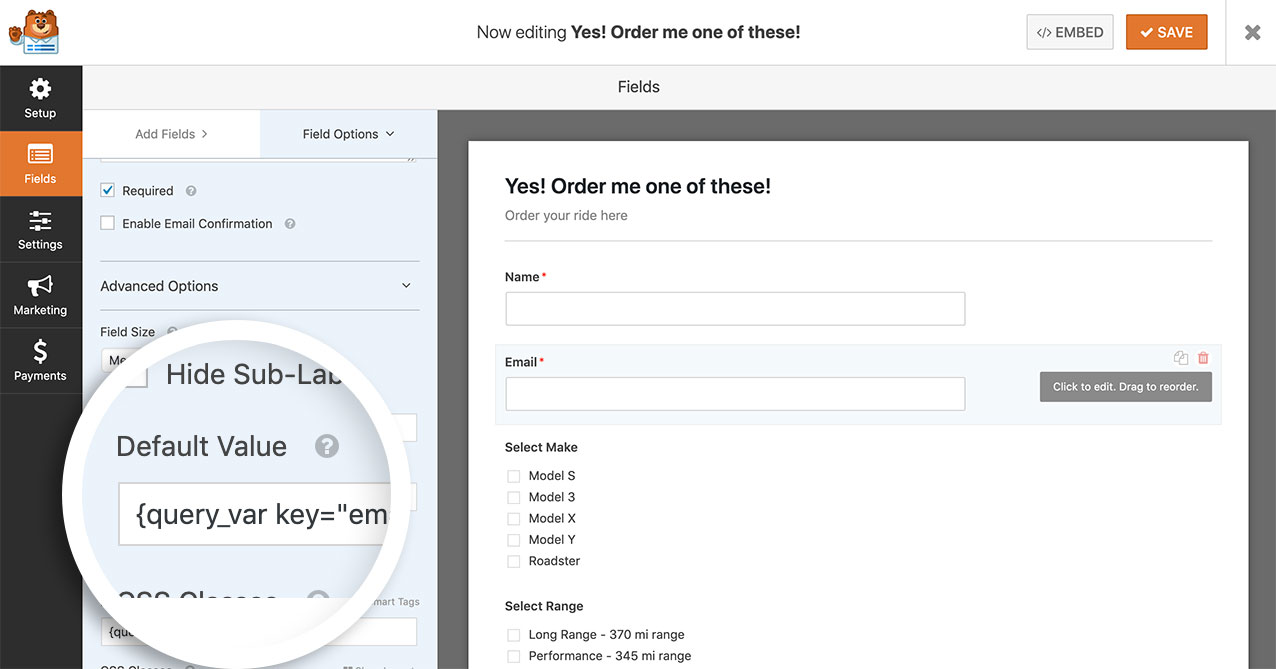The width and height of the screenshot is (1276, 669).
Task: Click help icon beside Enable Email Confirmation
Action: (290, 224)
